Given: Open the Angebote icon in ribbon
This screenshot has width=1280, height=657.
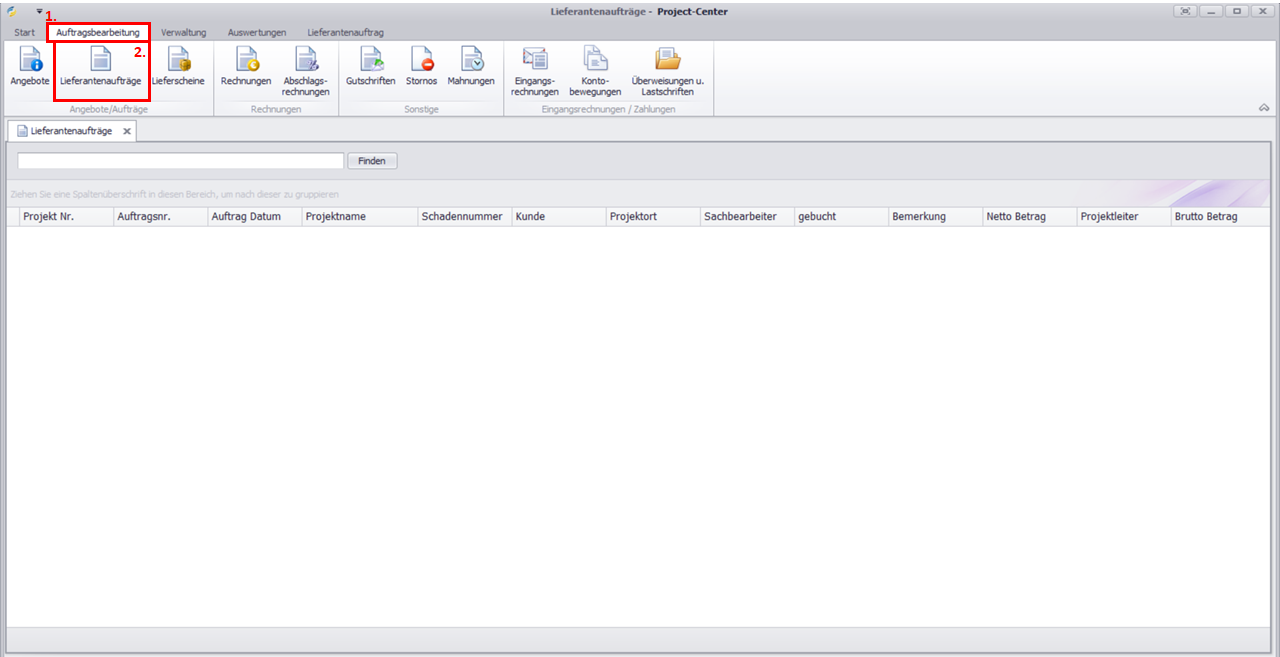Looking at the screenshot, I should (x=30, y=66).
